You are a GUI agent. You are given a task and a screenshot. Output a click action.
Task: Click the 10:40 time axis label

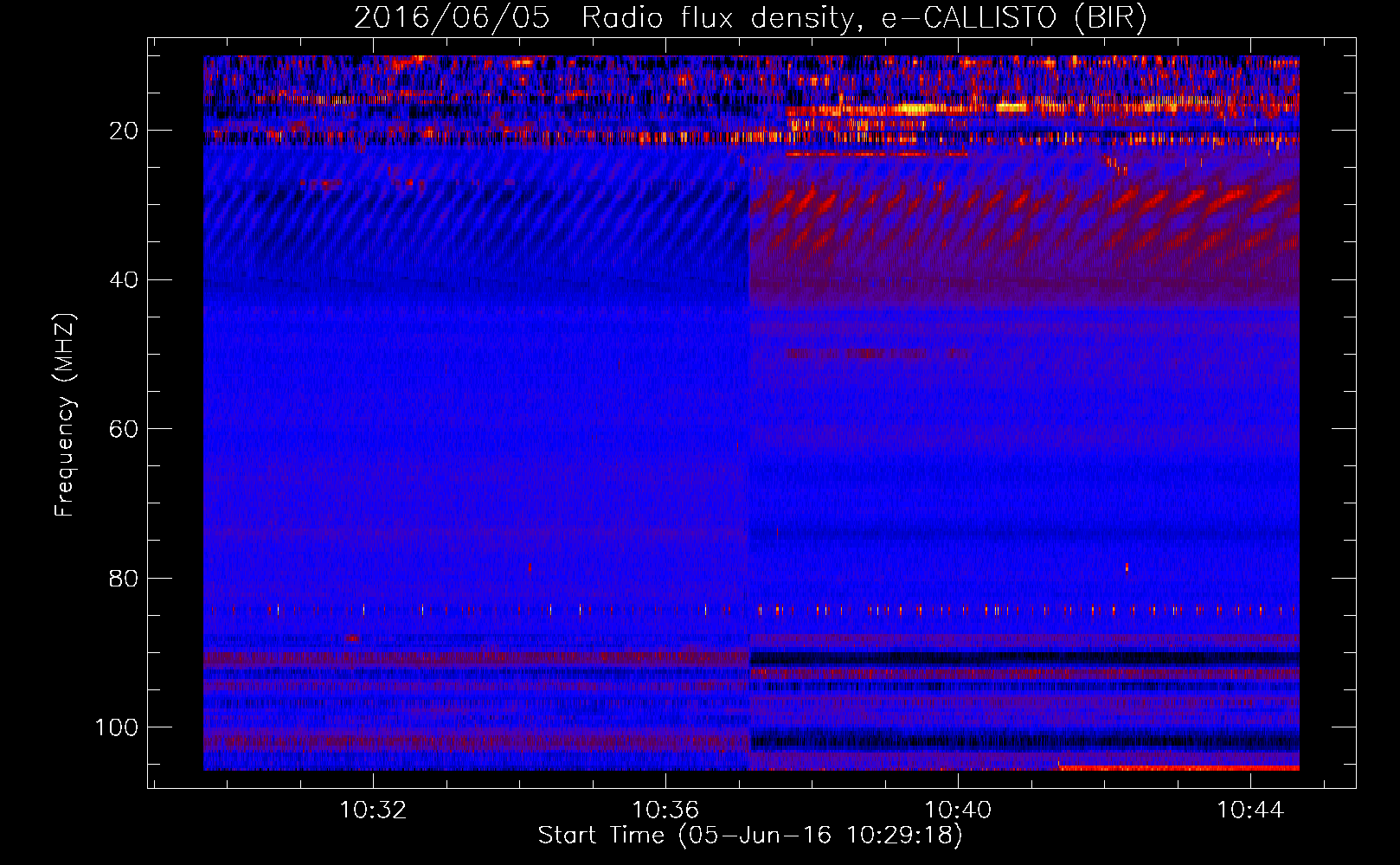(x=958, y=811)
